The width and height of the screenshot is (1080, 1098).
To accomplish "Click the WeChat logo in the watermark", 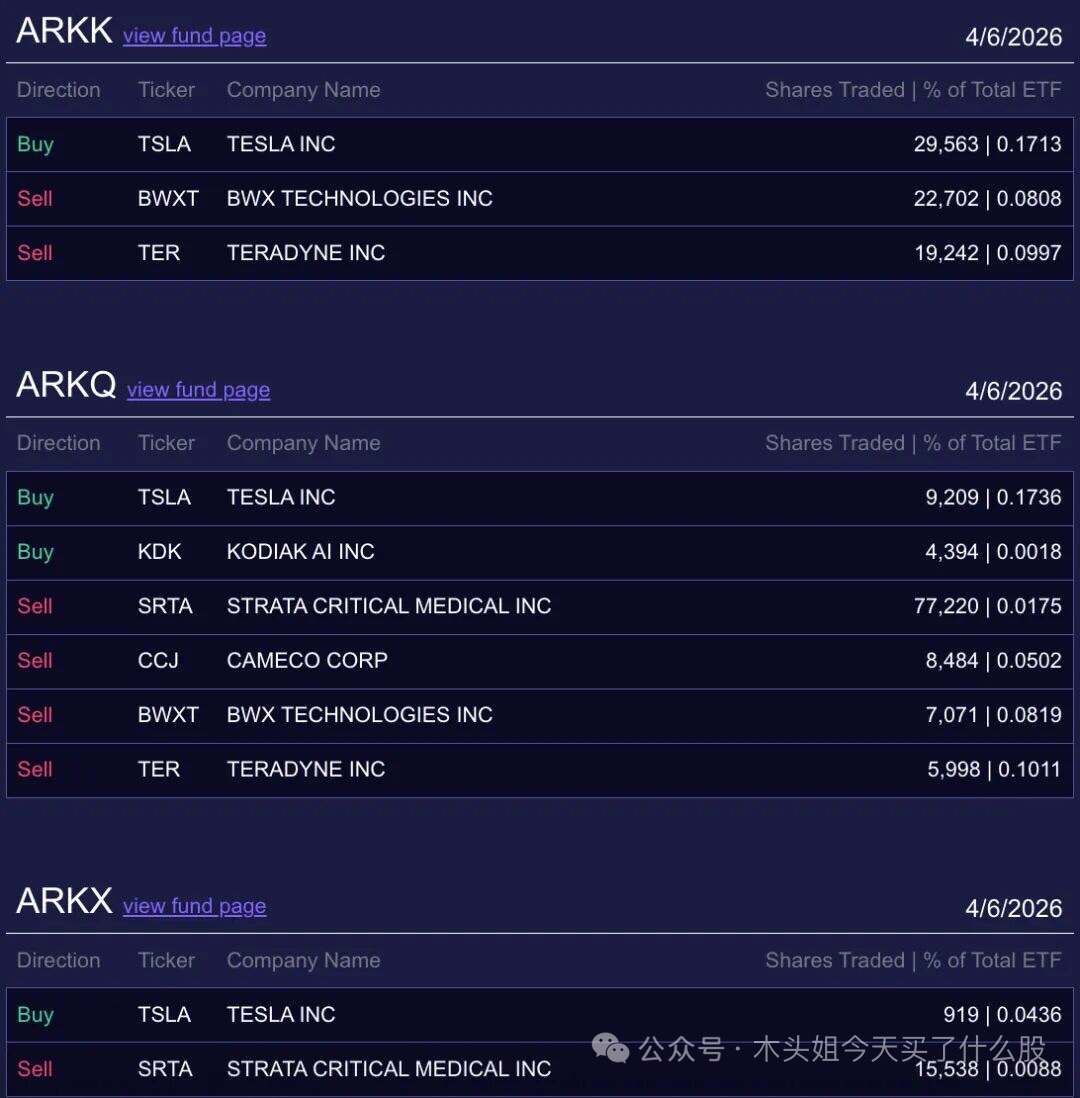I will point(610,1047).
